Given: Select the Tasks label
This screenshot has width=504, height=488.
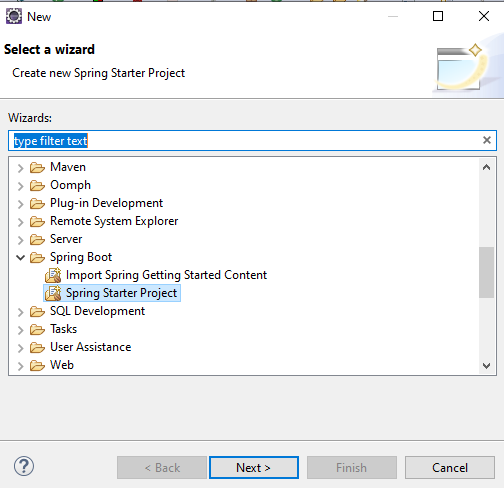Looking at the screenshot, I should 63,329.
